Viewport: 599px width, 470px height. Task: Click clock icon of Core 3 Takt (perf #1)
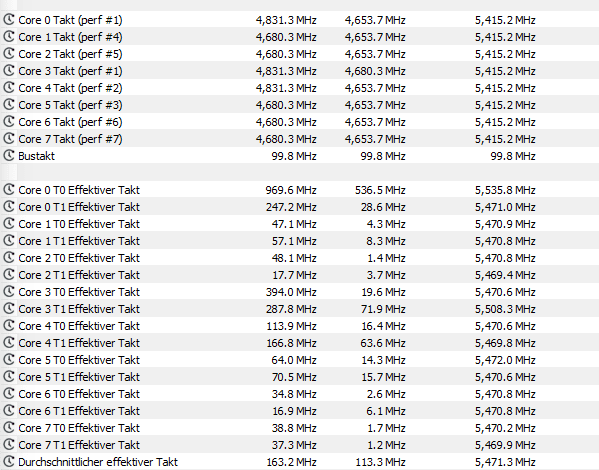point(9,71)
